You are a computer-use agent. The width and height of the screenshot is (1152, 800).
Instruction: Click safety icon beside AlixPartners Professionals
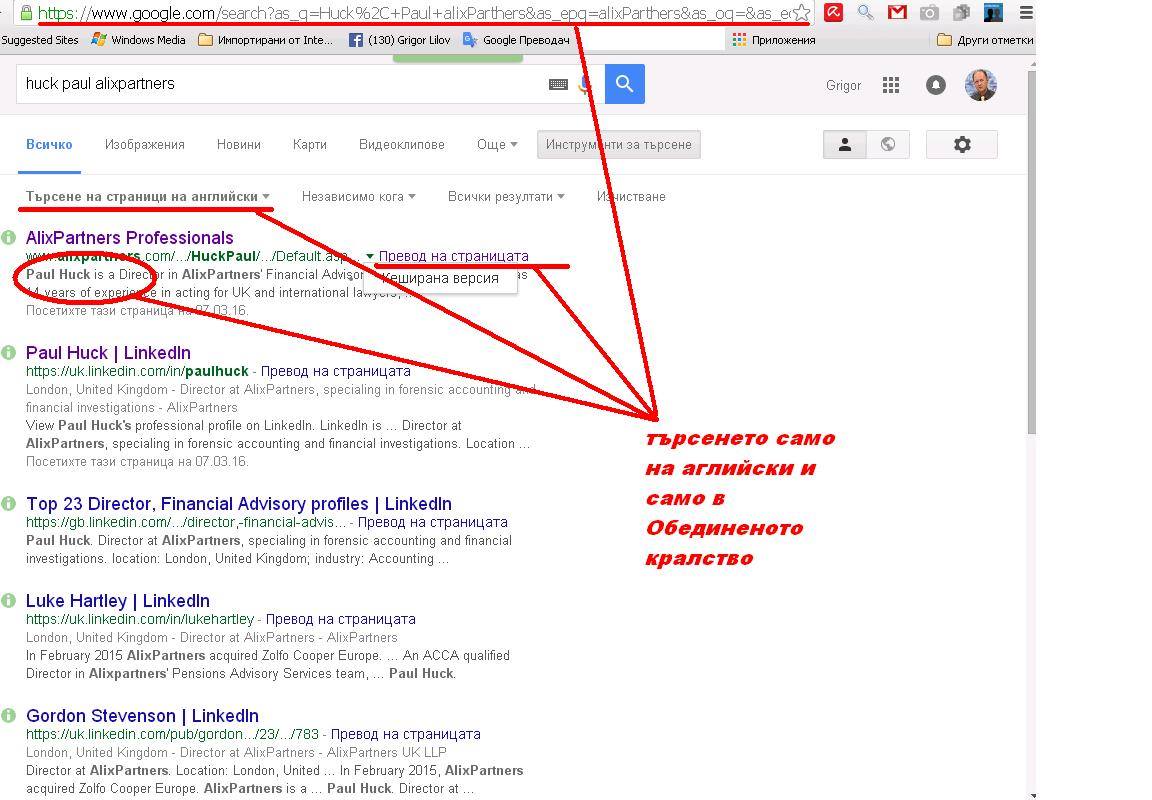(x=8, y=237)
